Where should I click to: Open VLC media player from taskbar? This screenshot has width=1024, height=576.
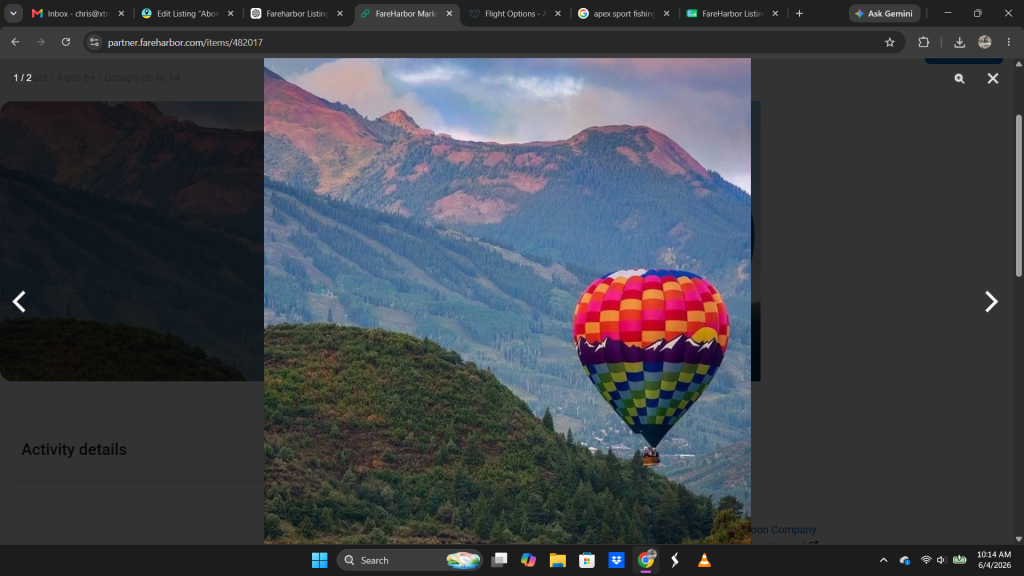704,560
